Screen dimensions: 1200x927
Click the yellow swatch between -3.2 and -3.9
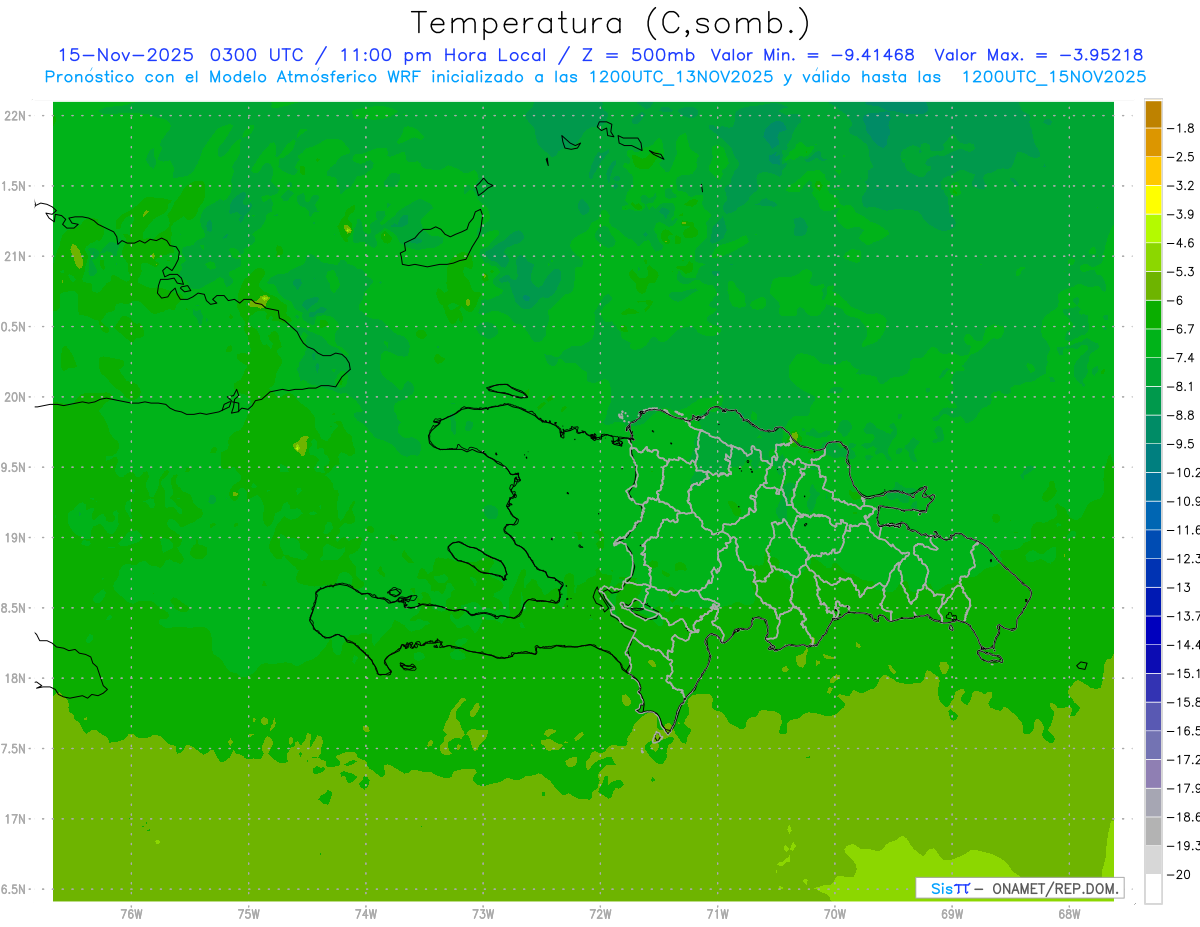(x=1153, y=200)
